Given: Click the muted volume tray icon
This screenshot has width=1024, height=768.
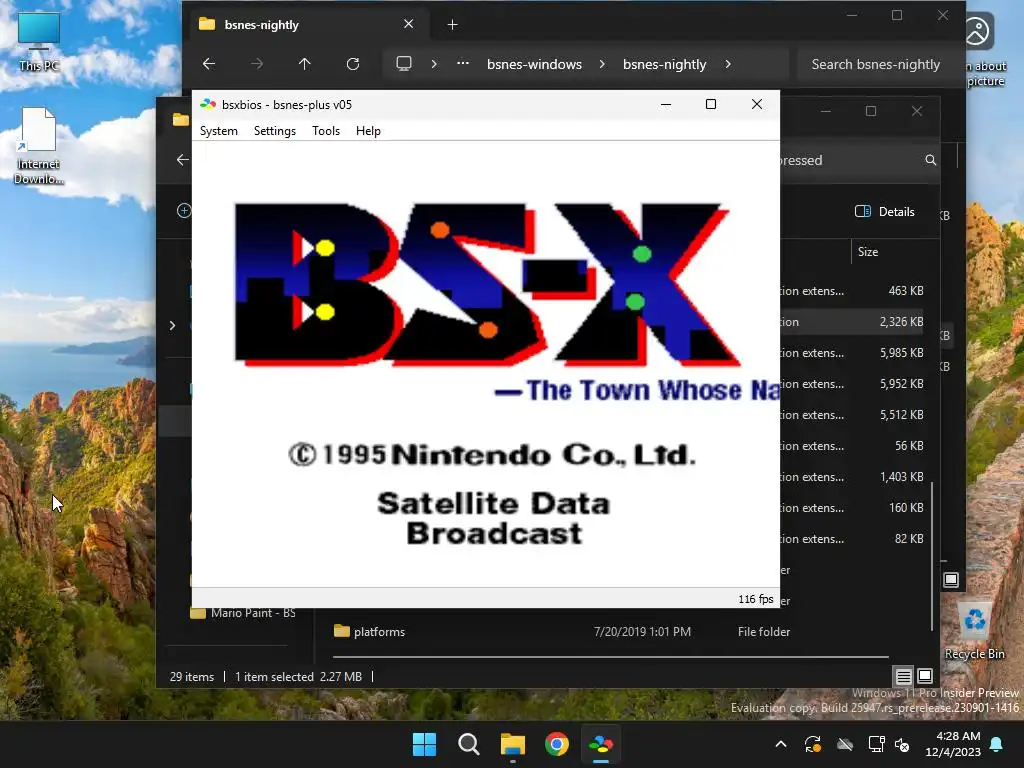Looking at the screenshot, I should click(903, 744).
